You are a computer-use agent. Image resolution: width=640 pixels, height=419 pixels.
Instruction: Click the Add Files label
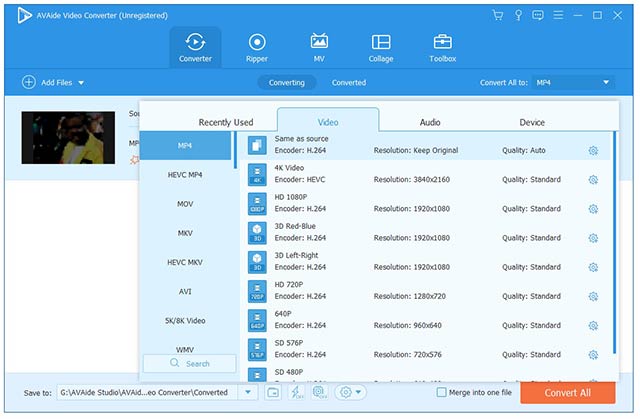[57, 82]
